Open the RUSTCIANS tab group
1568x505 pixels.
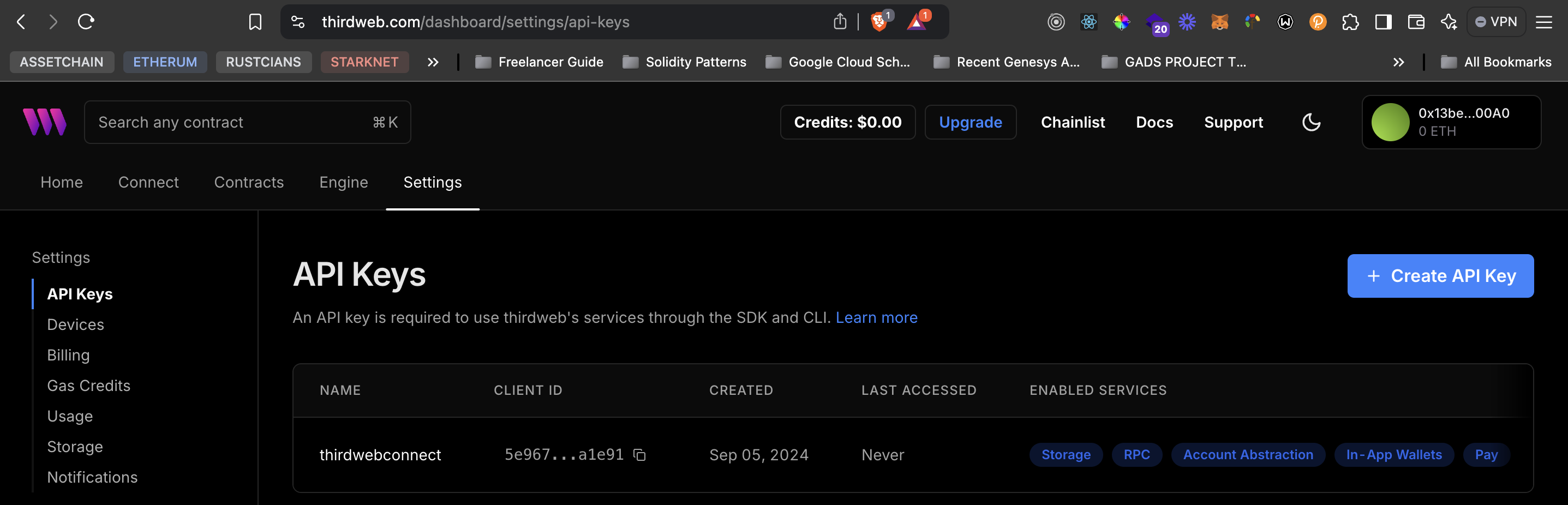[264, 62]
